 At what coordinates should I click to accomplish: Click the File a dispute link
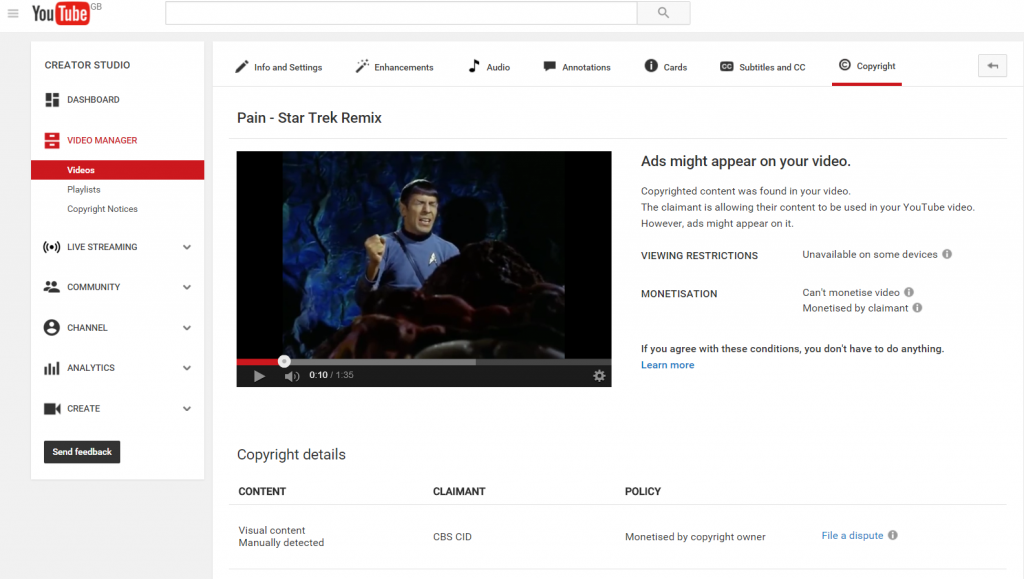point(852,535)
